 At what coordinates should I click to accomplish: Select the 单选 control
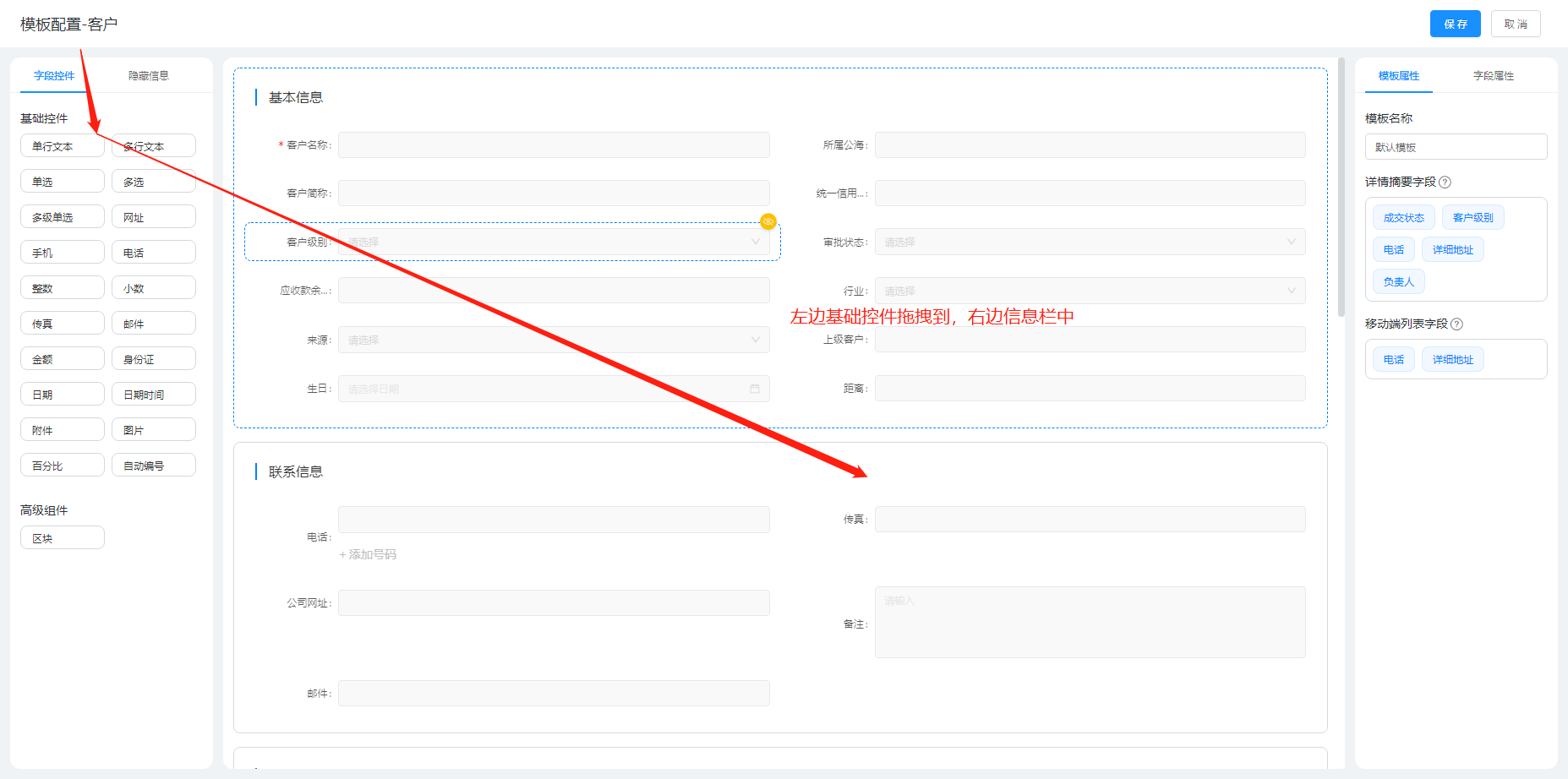tap(63, 181)
